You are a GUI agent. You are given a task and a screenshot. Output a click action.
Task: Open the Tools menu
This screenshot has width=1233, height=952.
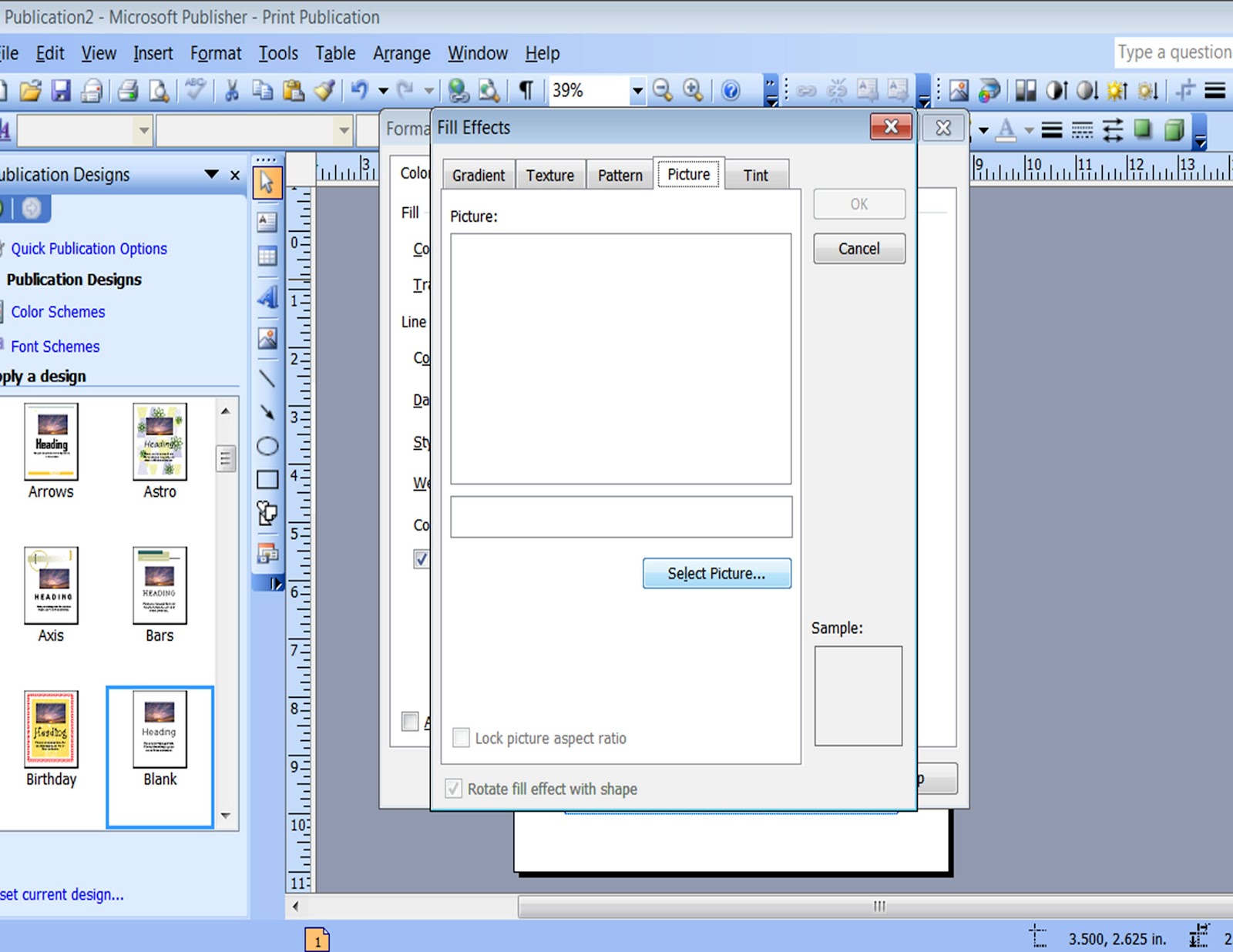point(277,53)
